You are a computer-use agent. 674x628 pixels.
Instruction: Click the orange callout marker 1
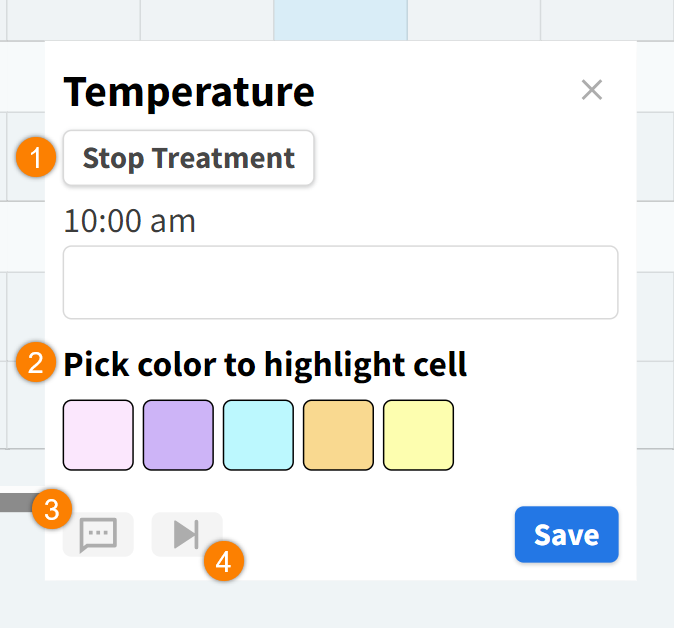tap(36, 158)
